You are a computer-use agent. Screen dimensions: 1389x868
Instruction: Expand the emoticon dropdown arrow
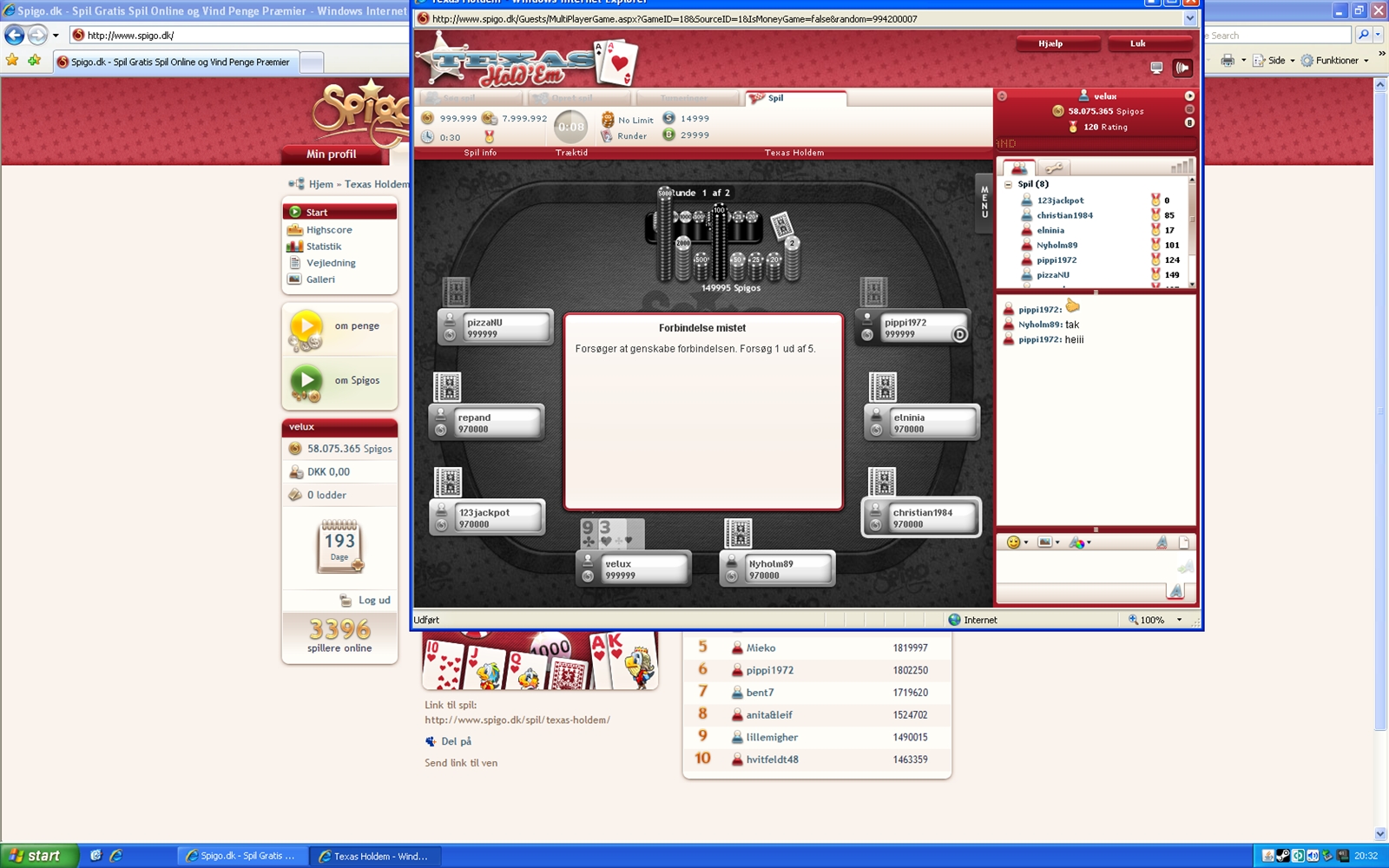click(1026, 542)
